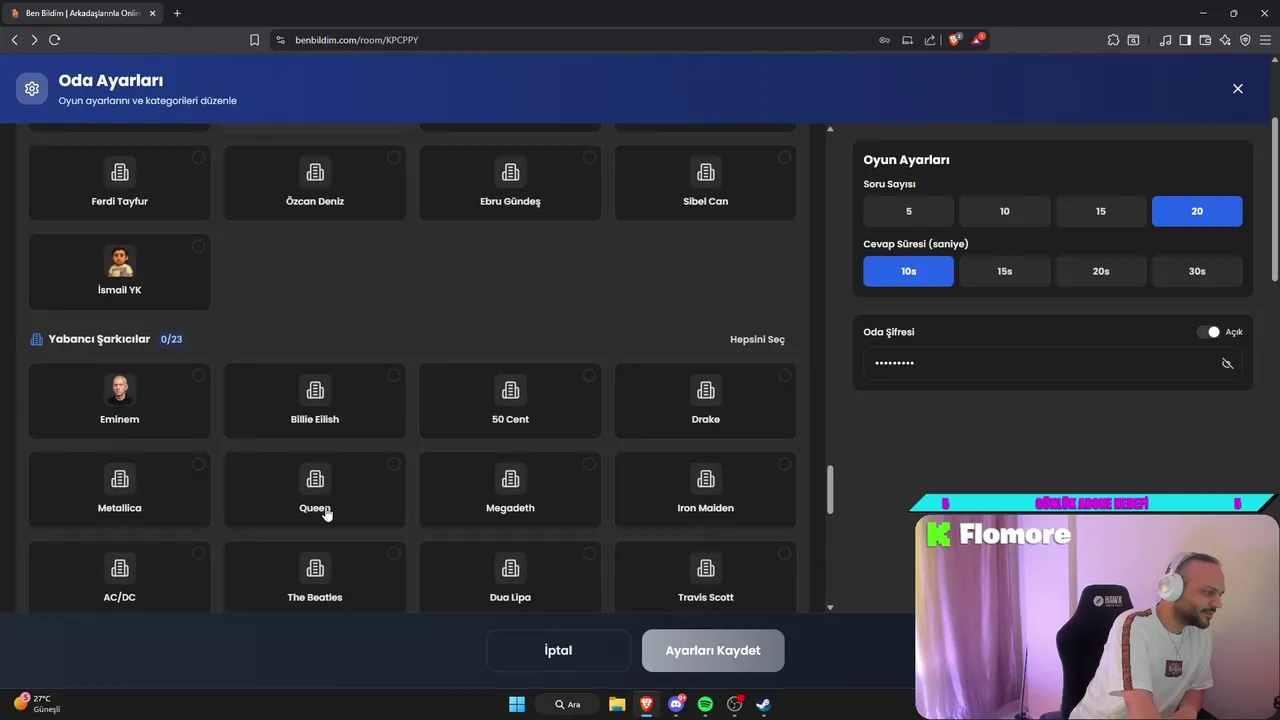Click the Travis Scott category icon
Viewport: 1280px width, 720px height.
click(x=706, y=568)
